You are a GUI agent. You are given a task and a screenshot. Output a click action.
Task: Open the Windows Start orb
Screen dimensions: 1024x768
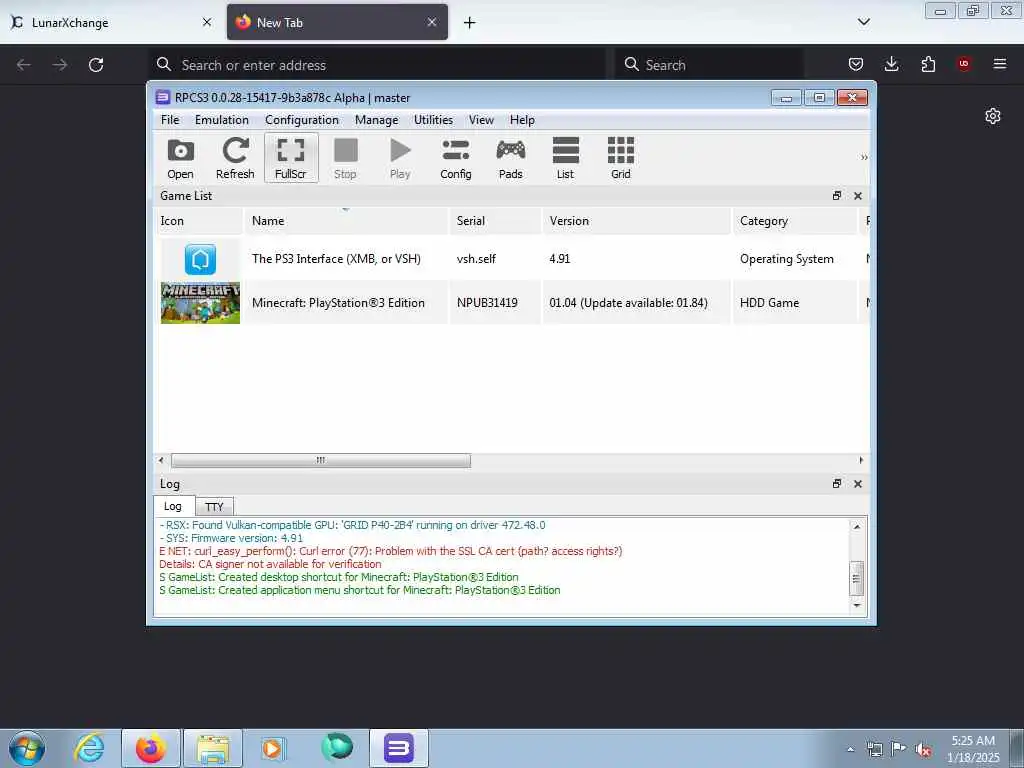click(27, 748)
